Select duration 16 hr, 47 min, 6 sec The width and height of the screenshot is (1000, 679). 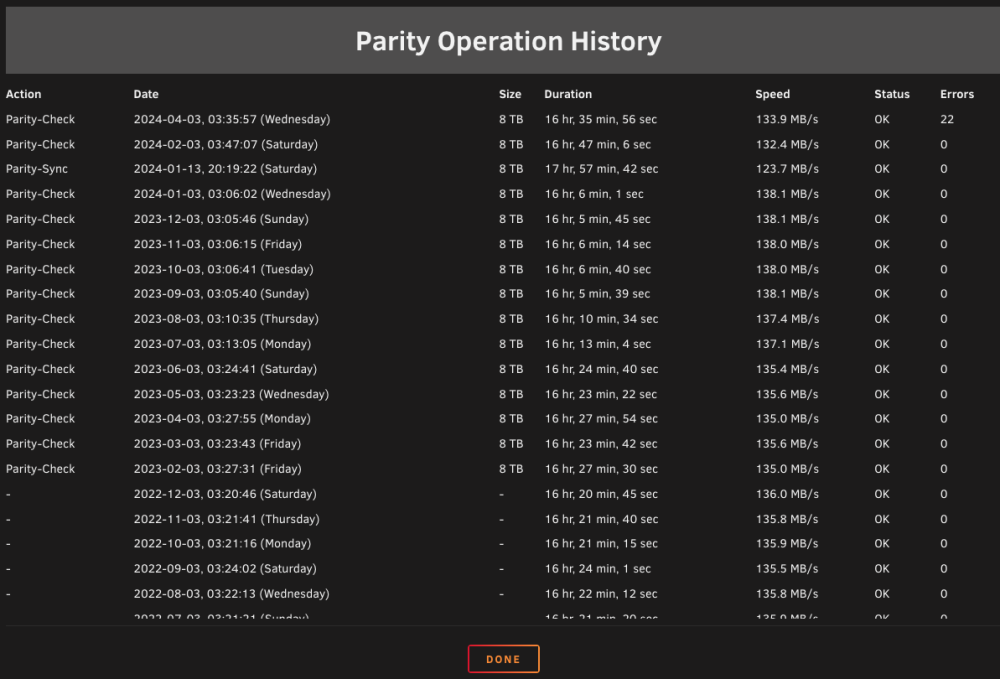pyautogui.click(x=598, y=144)
